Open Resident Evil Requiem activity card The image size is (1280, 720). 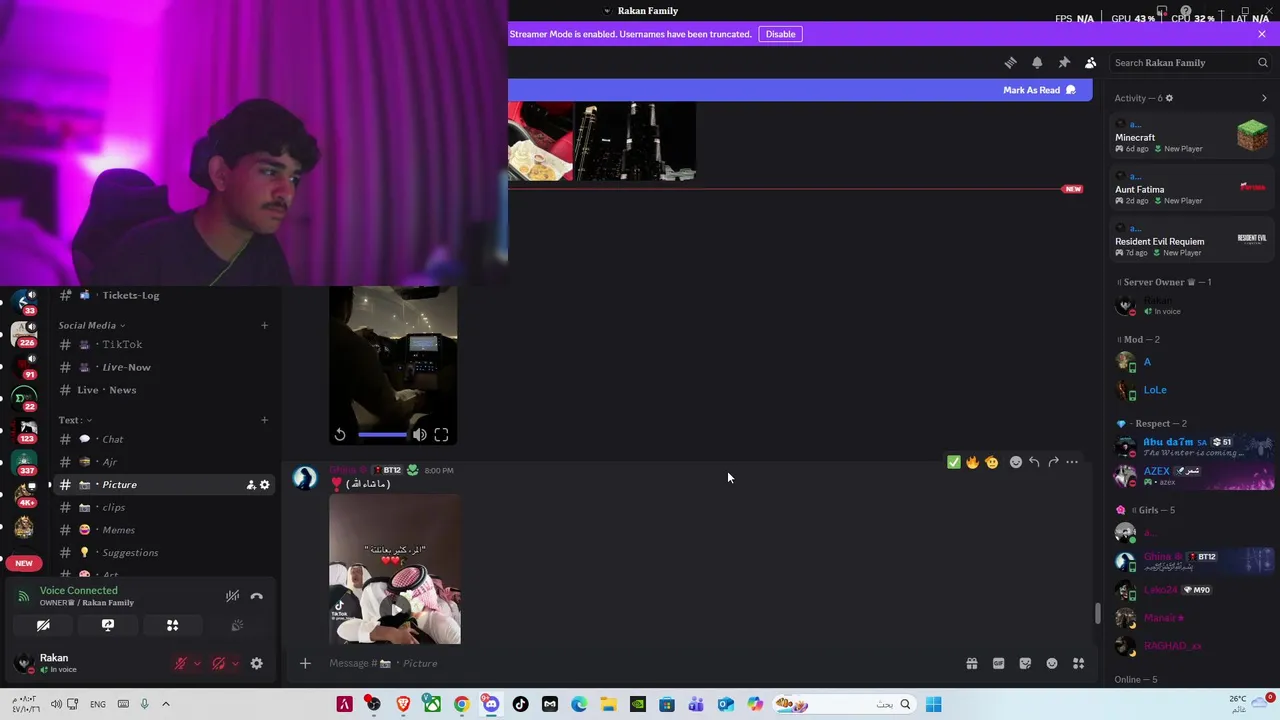click(1192, 239)
